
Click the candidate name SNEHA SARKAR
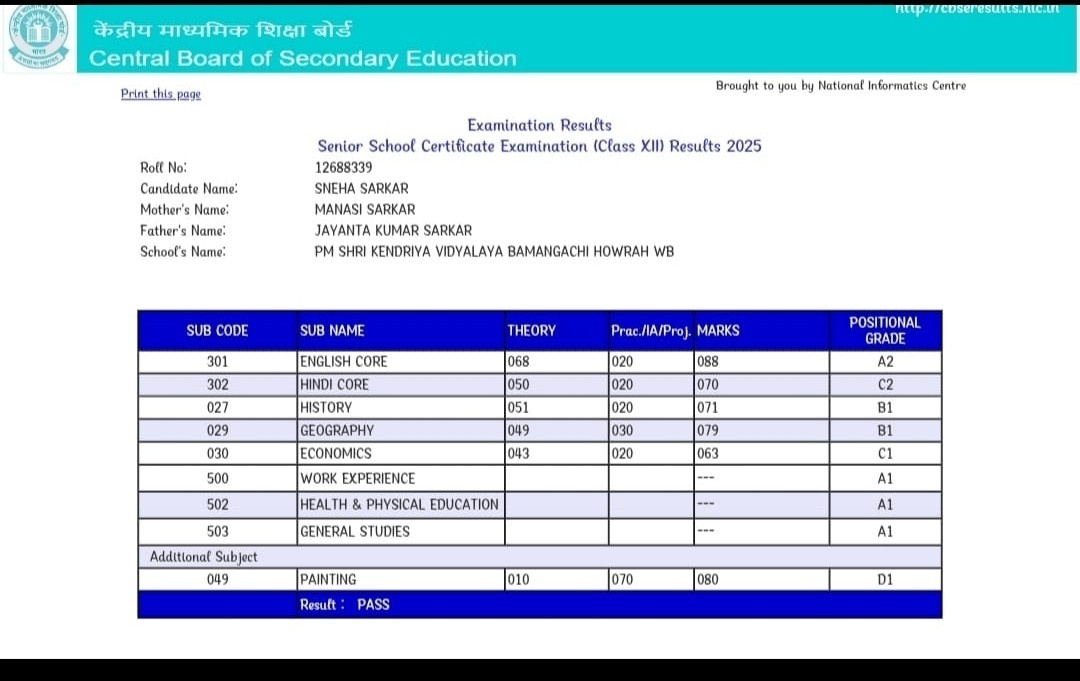coord(361,188)
